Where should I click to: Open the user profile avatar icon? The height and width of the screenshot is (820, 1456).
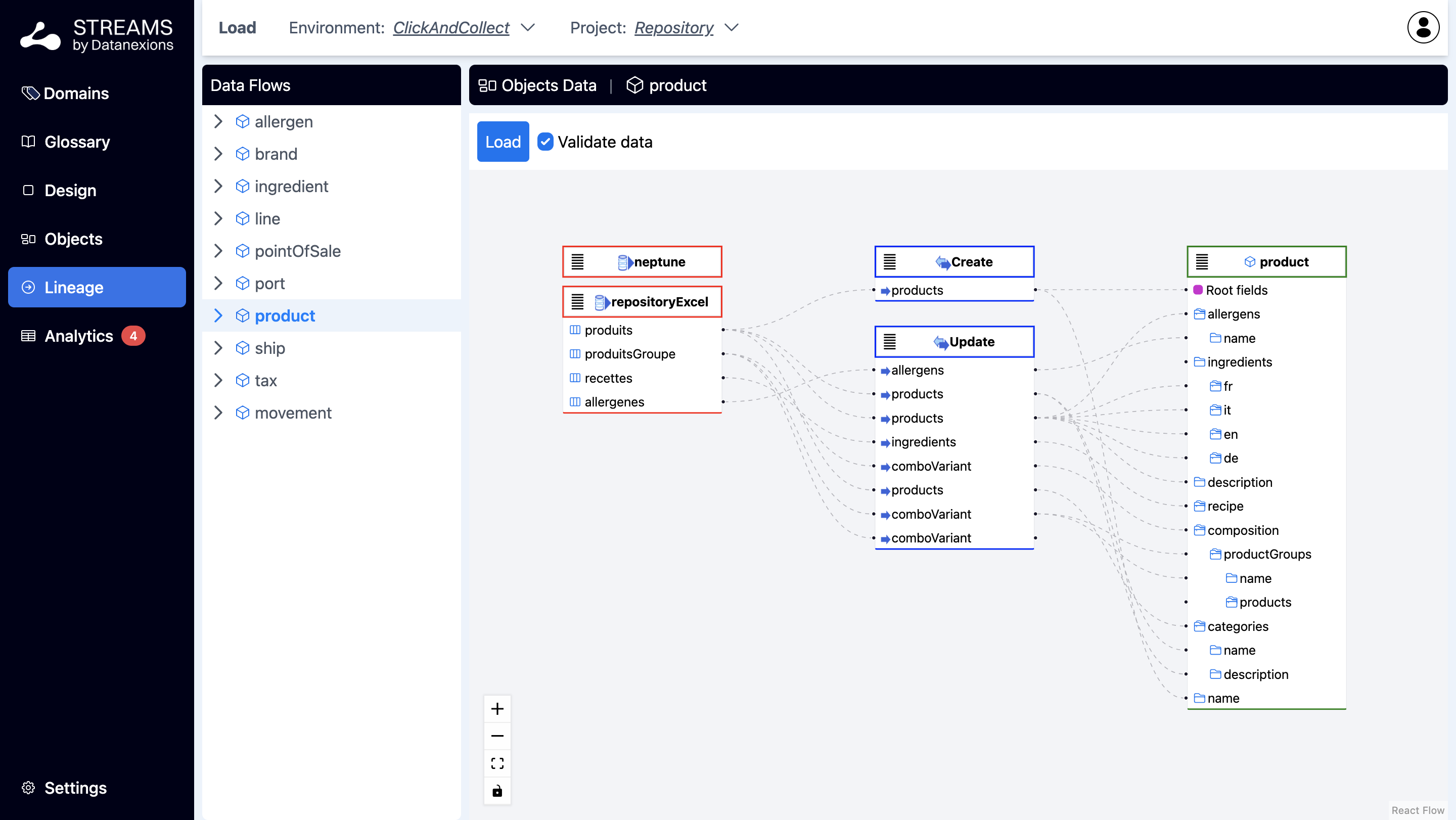(x=1423, y=27)
